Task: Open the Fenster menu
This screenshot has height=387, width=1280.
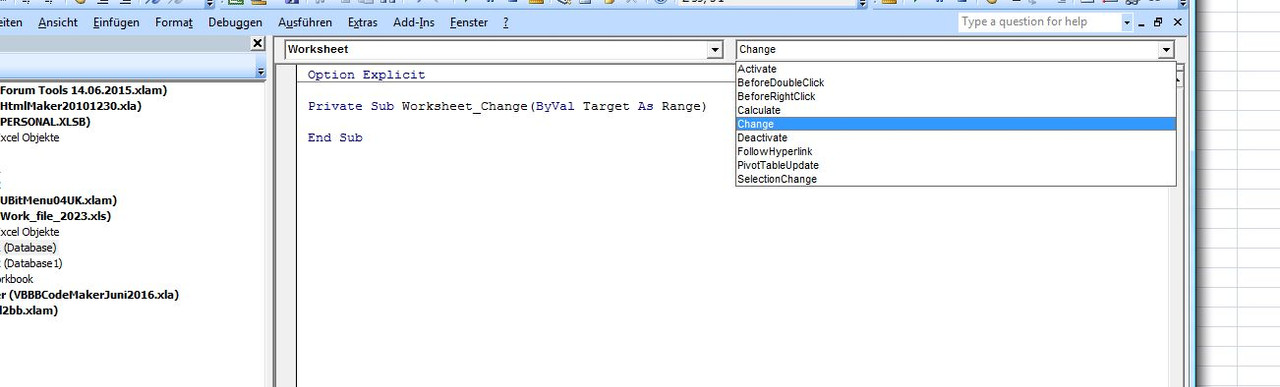Action: [469, 22]
